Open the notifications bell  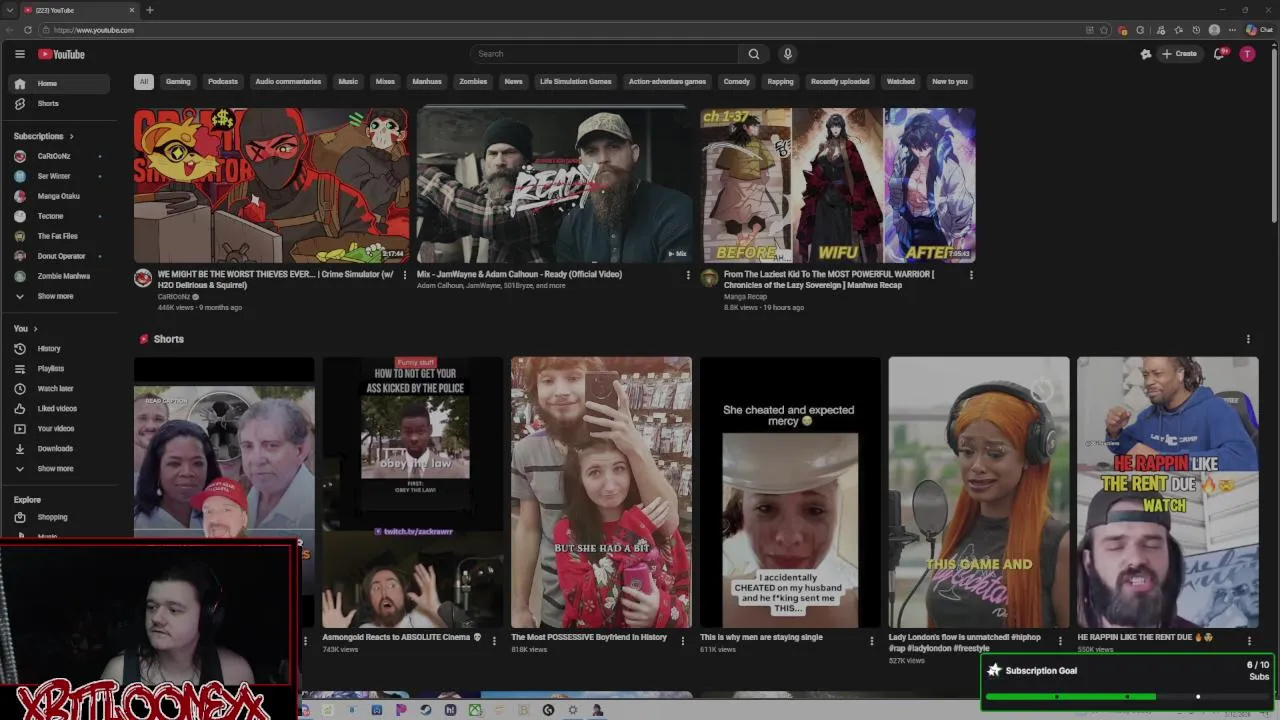tap(1218, 54)
